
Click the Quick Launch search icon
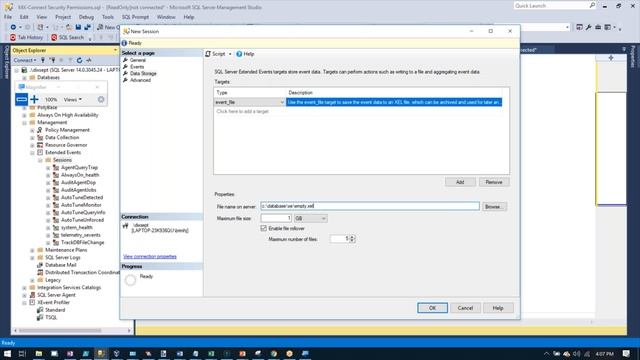tap(592, 6)
